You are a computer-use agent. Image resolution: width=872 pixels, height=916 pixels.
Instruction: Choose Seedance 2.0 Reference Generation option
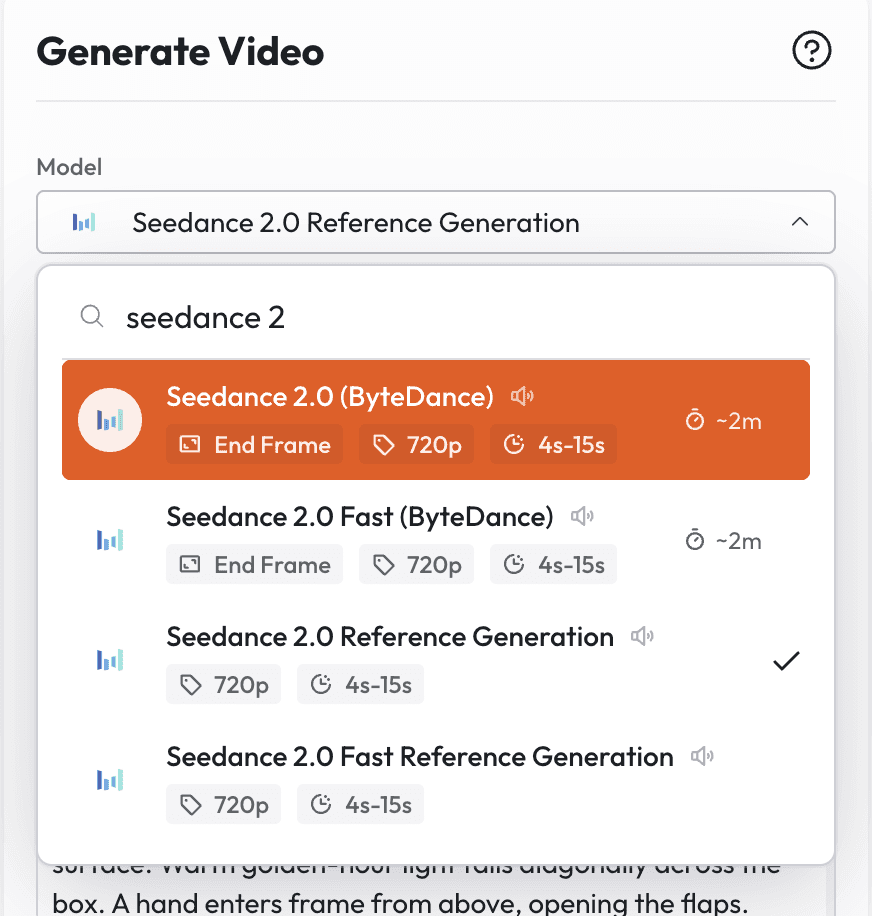click(436, 660)
